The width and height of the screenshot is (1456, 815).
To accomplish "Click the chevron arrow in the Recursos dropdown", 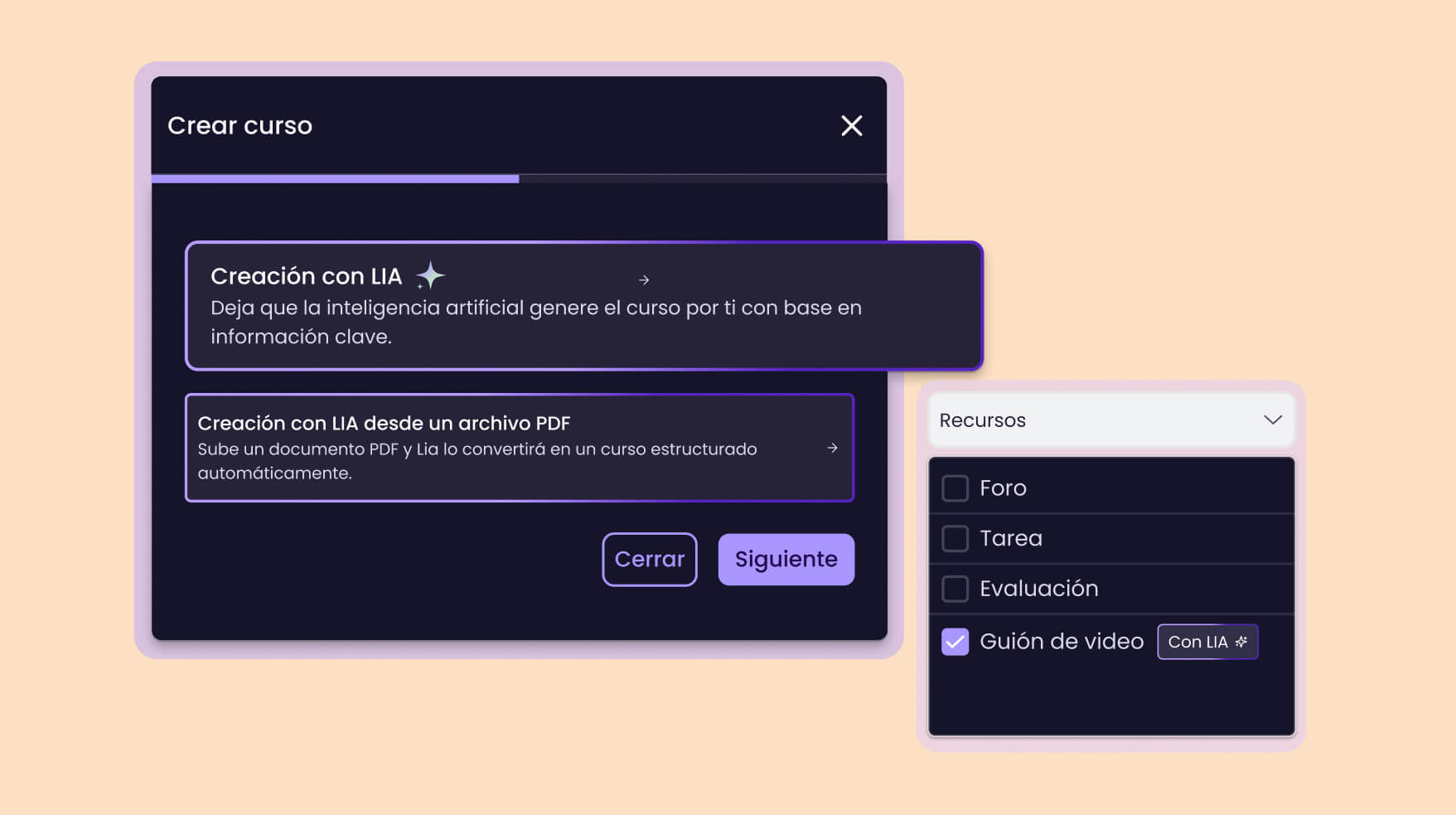I will [1273, 420].
